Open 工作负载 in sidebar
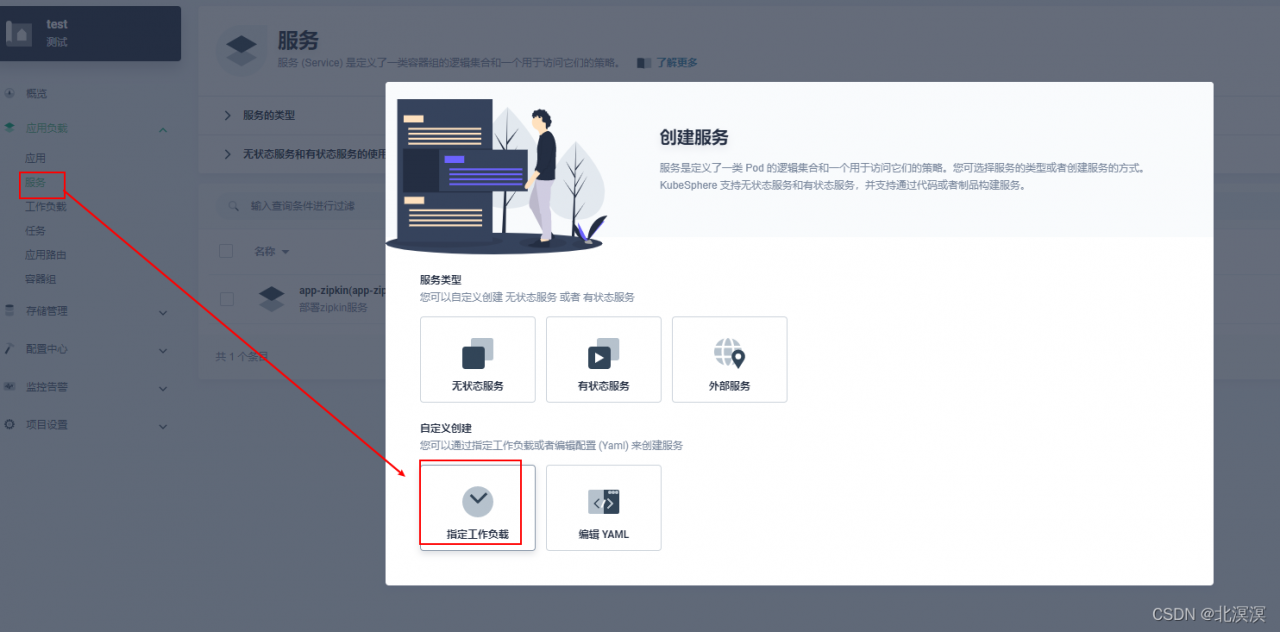The width and height of the screenshot is (1280, 632). click(x=46, y=207)
